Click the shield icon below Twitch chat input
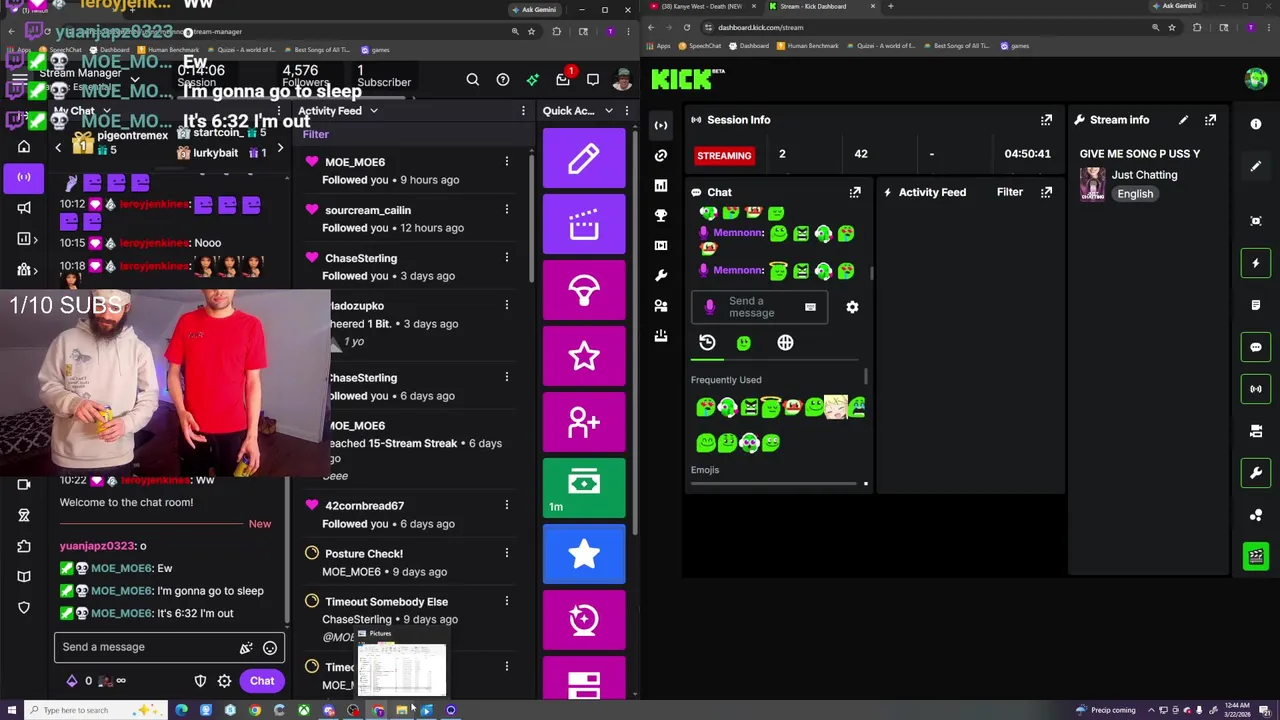This screenshot has width=1280, height=720. [200, 681]
